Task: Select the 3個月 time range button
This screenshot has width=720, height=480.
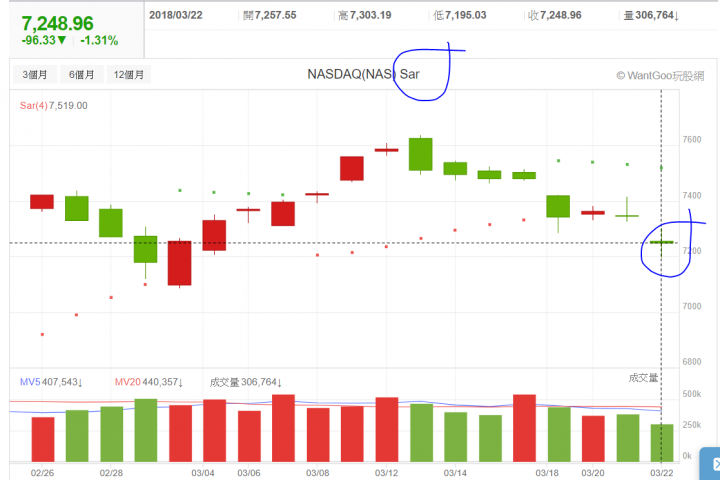Action: [x=35, y=74]
